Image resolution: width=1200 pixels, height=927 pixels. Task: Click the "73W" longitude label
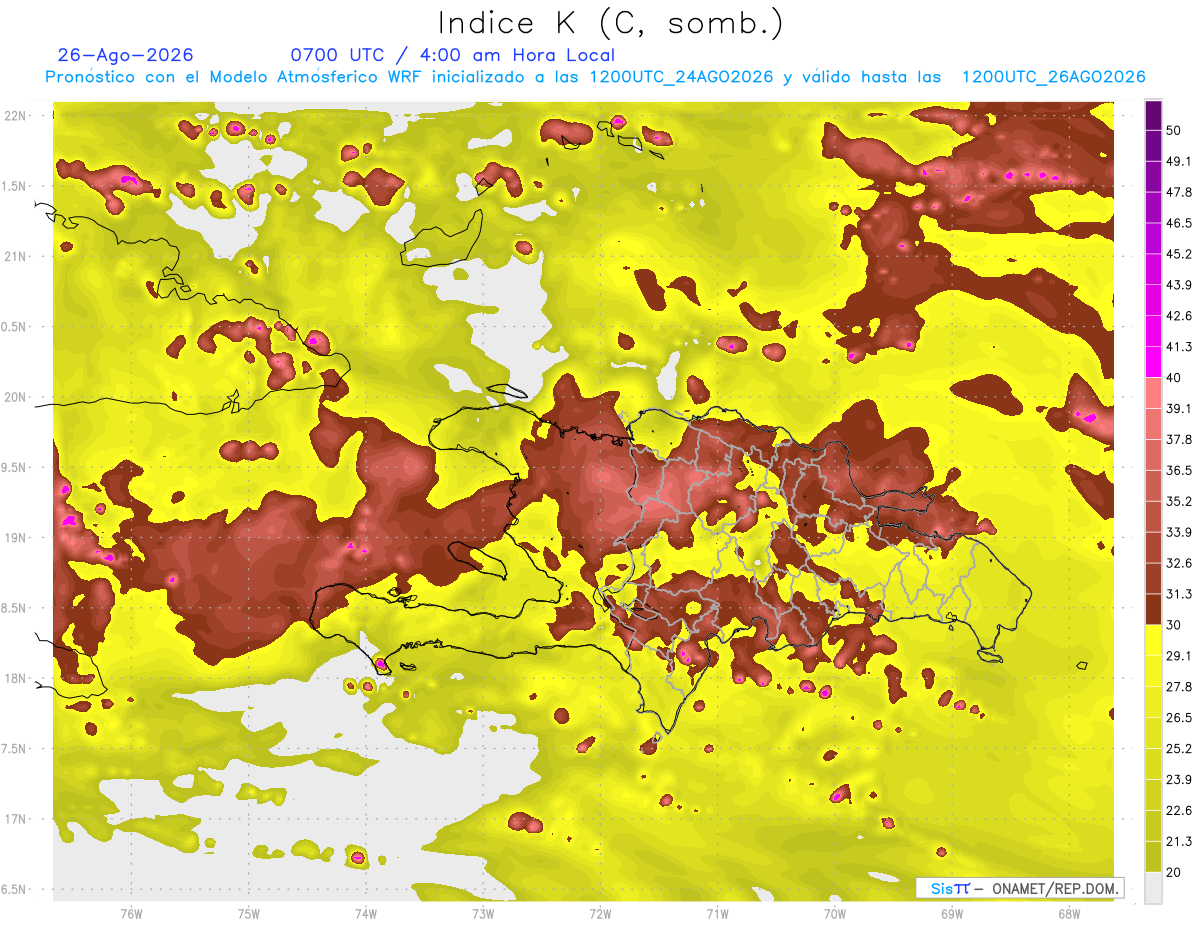483,913
